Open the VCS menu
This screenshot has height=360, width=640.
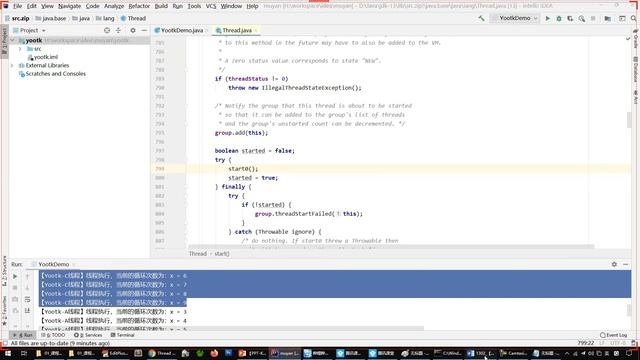point(211,6)
